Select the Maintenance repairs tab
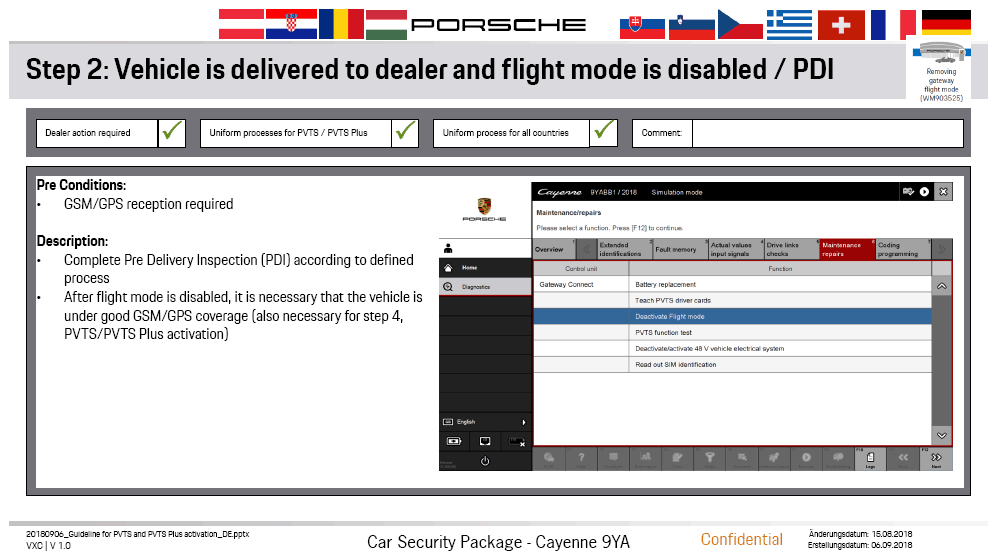The image size is (997, 560). [x=847, y=249]
